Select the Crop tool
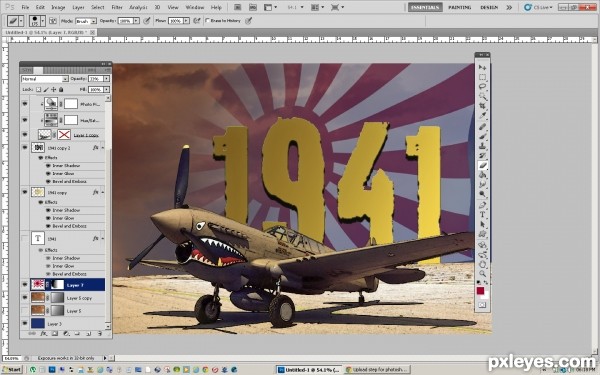The width and height of the screenshot is (600, 375). 483,106
